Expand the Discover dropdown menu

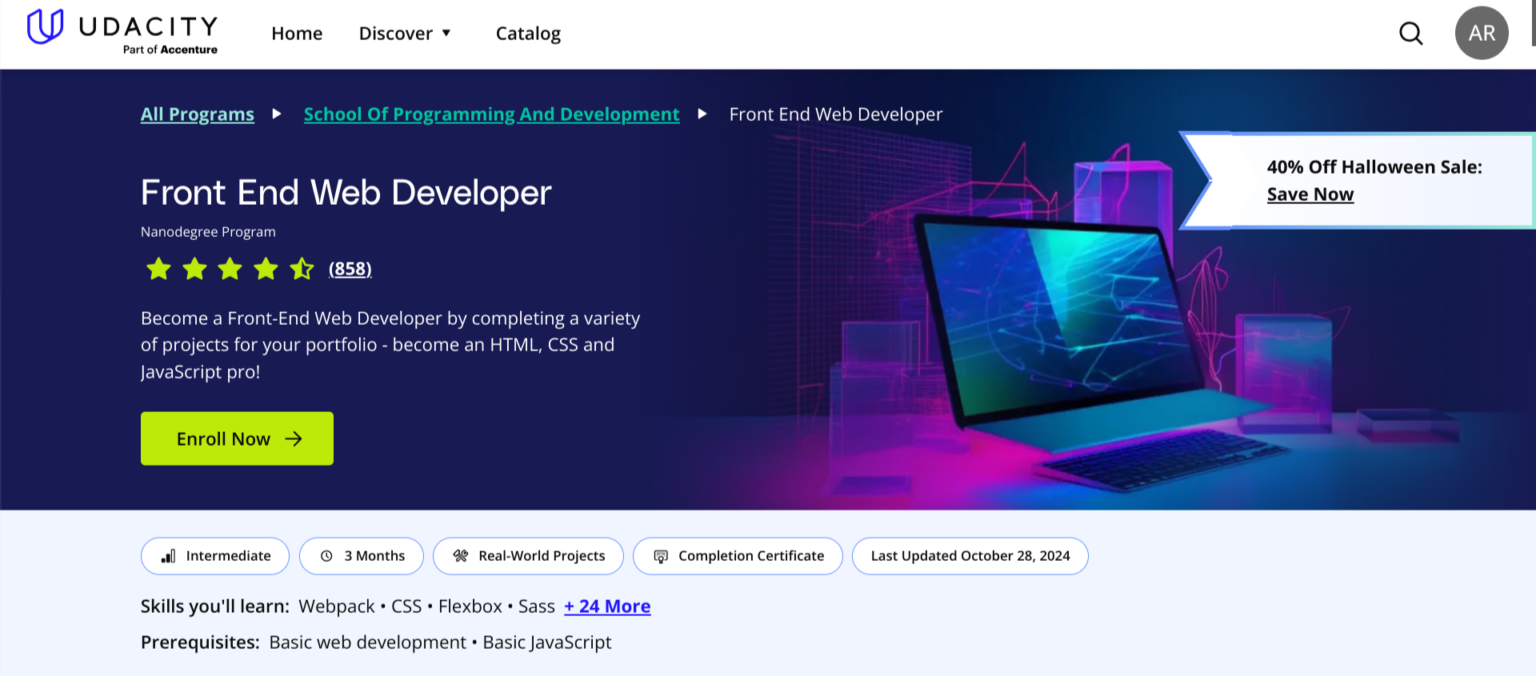404,32
